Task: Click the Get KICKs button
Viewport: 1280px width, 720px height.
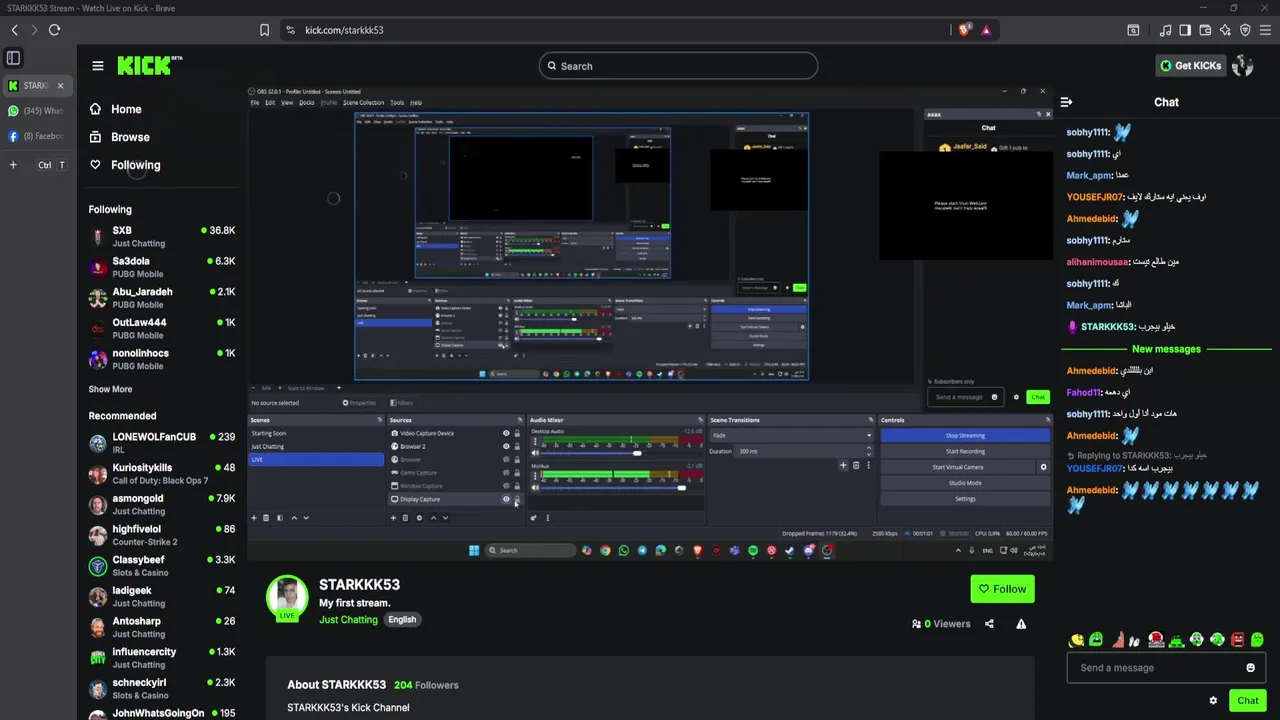Action: coord(1190,66)
